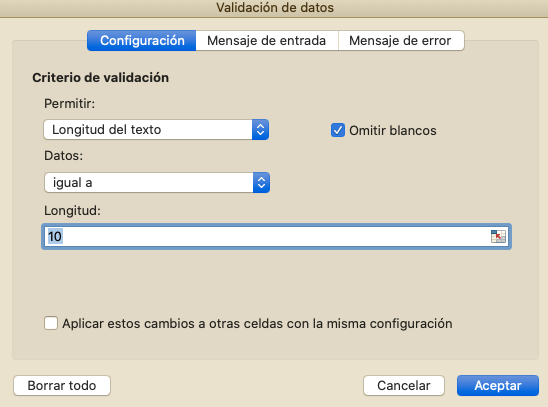Viewport: 548px width, 407px height.
Task: Switch to the Mensaje de error tab
Action: (x=401, y=41)
